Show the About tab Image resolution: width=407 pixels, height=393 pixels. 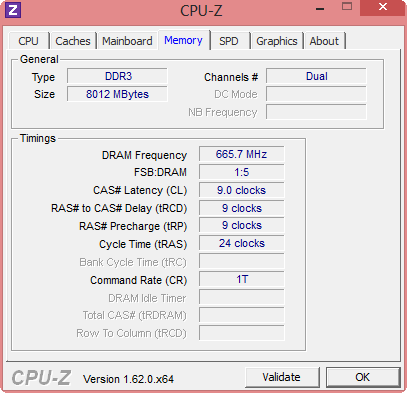pyautogui.click(x=324, y=41)
